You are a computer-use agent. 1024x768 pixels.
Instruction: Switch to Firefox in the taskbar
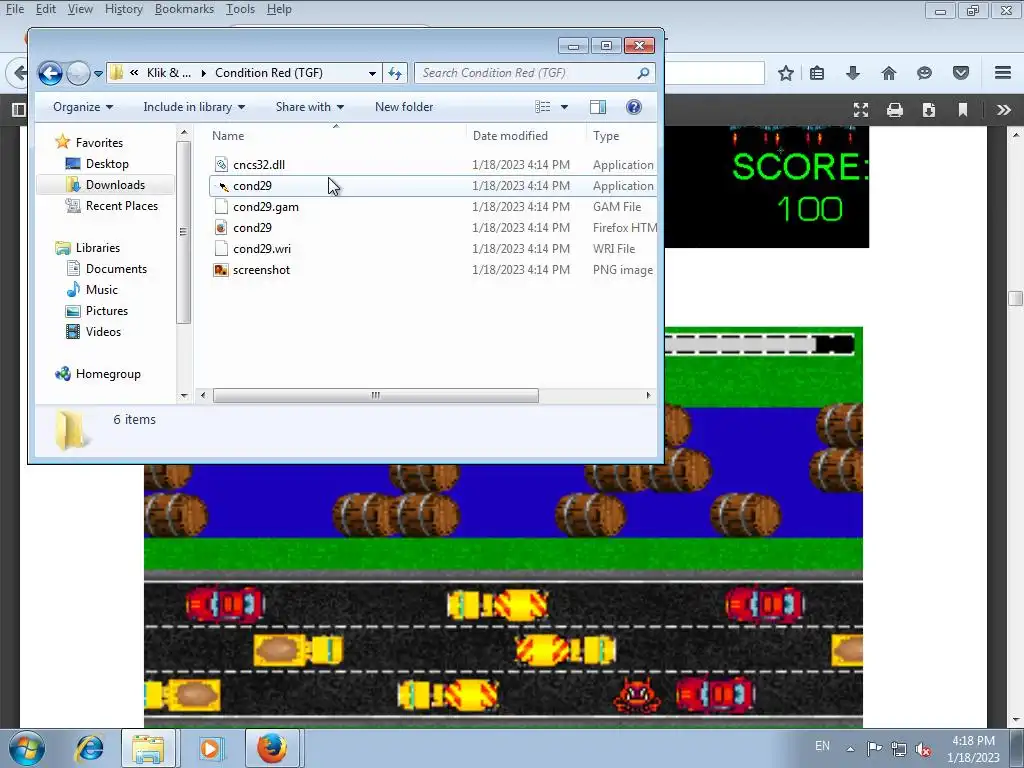272,748
